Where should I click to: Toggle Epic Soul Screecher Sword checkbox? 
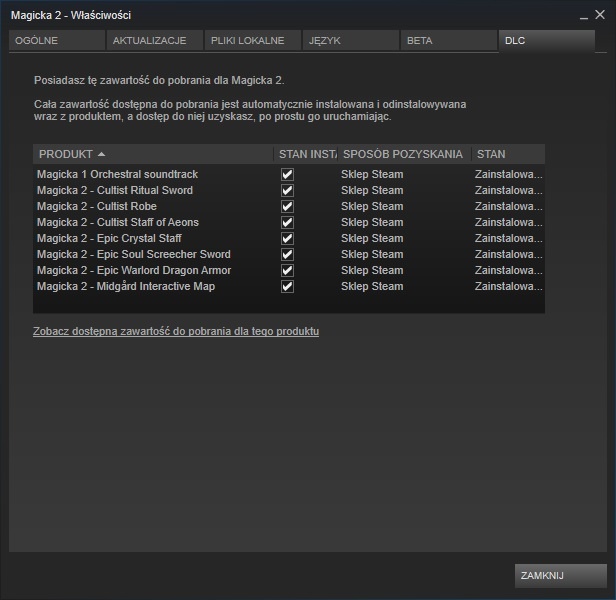[287, 255]
